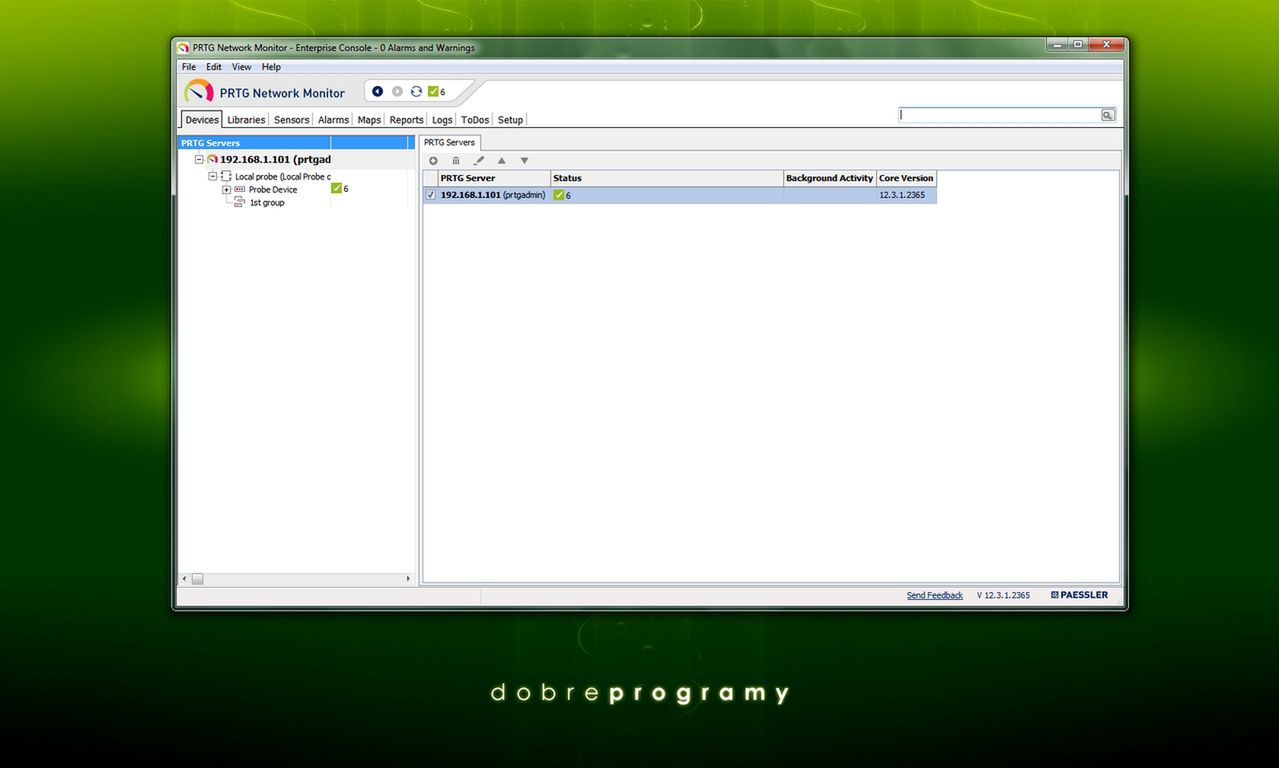The height and width of the screenshot is (768, 1279).
Task: Open the File menu
Action: [189, 67]
